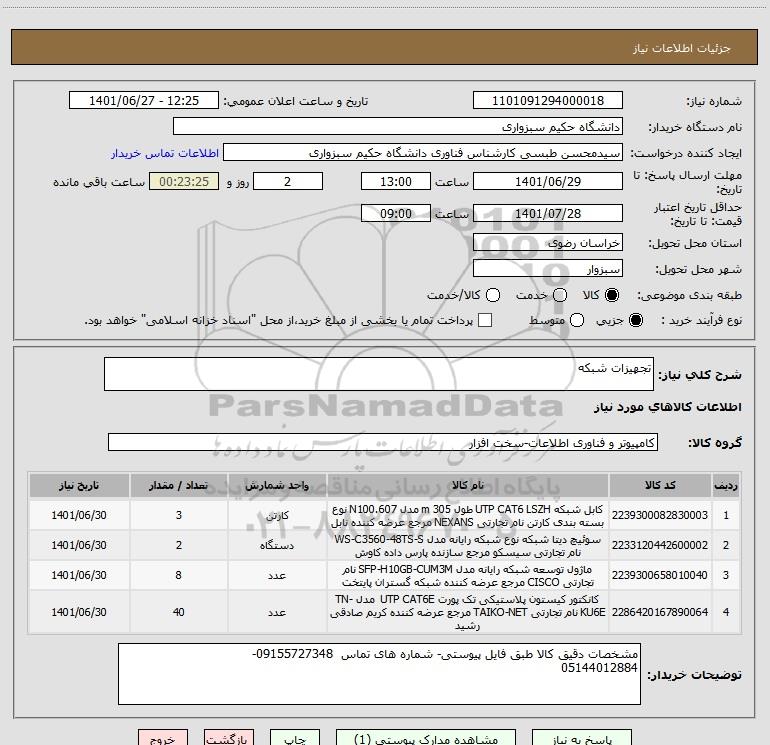The width and height of the screenshot is (770, 745).
Task: Click the remaining time field 00:23:25
Action: pos(184,181)
